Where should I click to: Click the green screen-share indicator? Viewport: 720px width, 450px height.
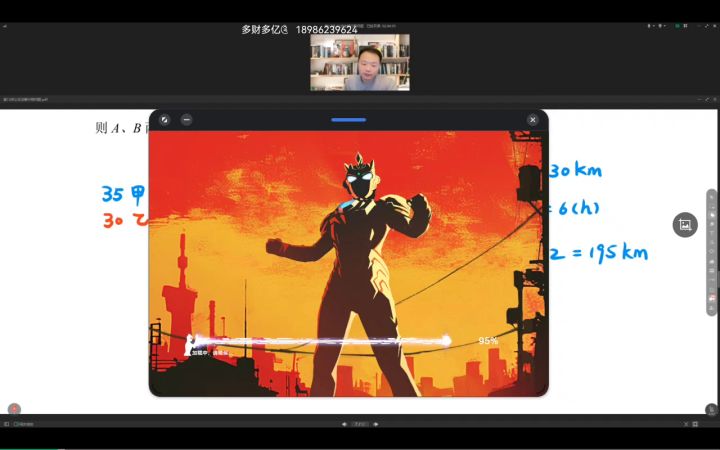coord(677,26)
